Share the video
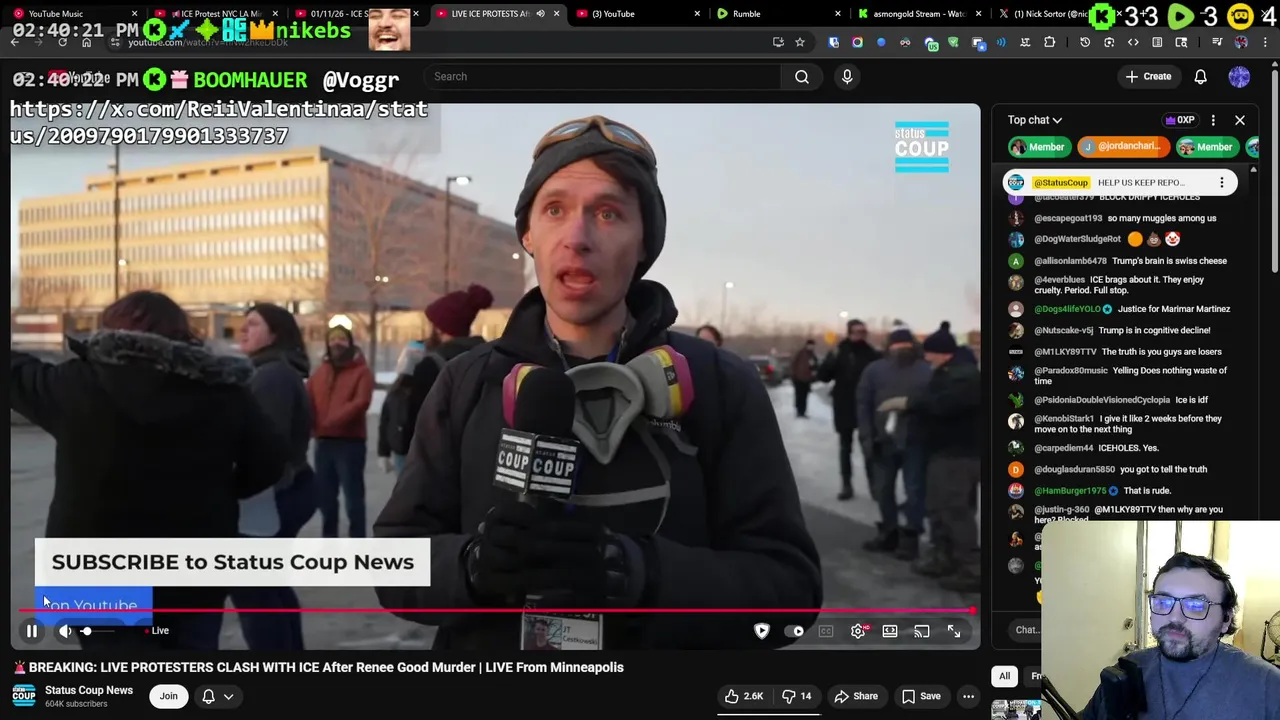The image size is (1280, 720). (x=856, y=696)
